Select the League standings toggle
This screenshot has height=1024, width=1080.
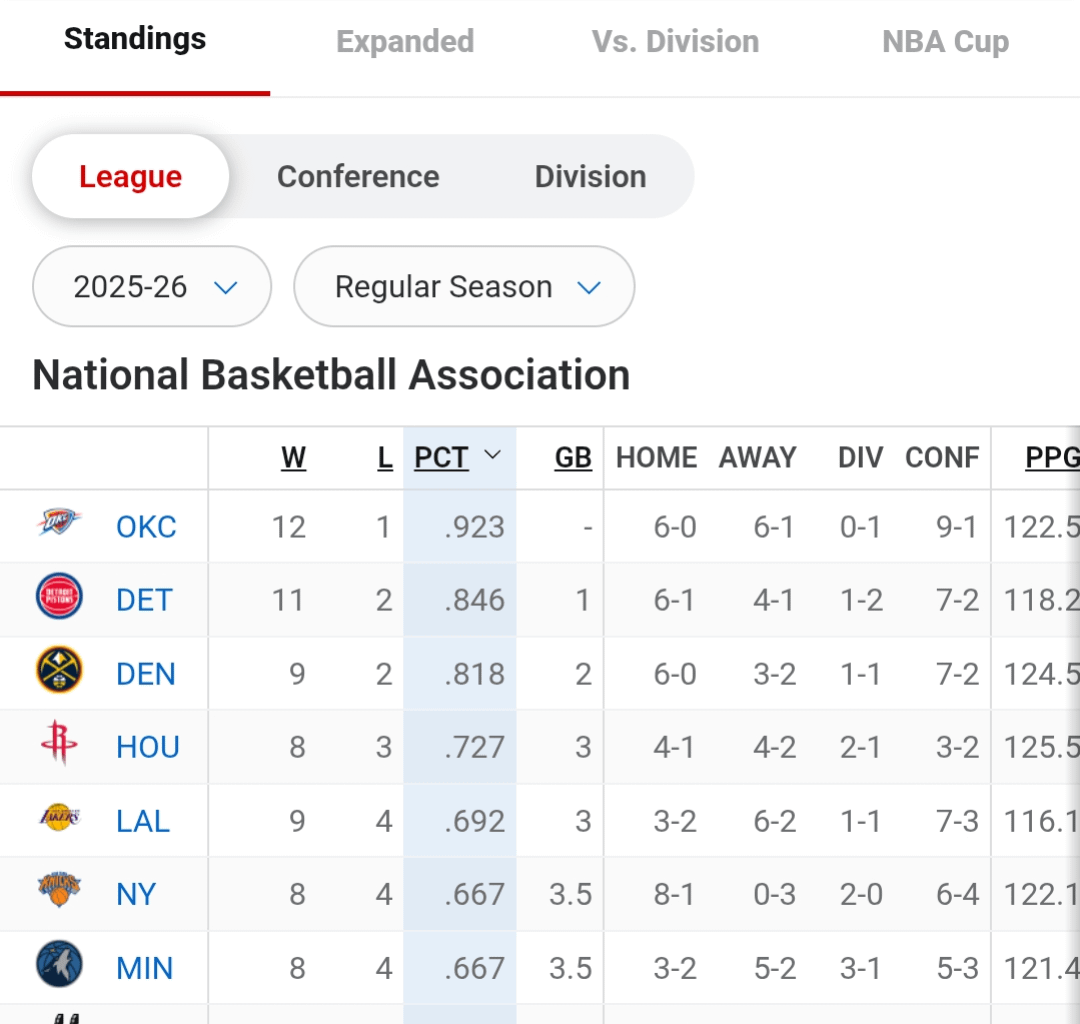coord(130,176)
